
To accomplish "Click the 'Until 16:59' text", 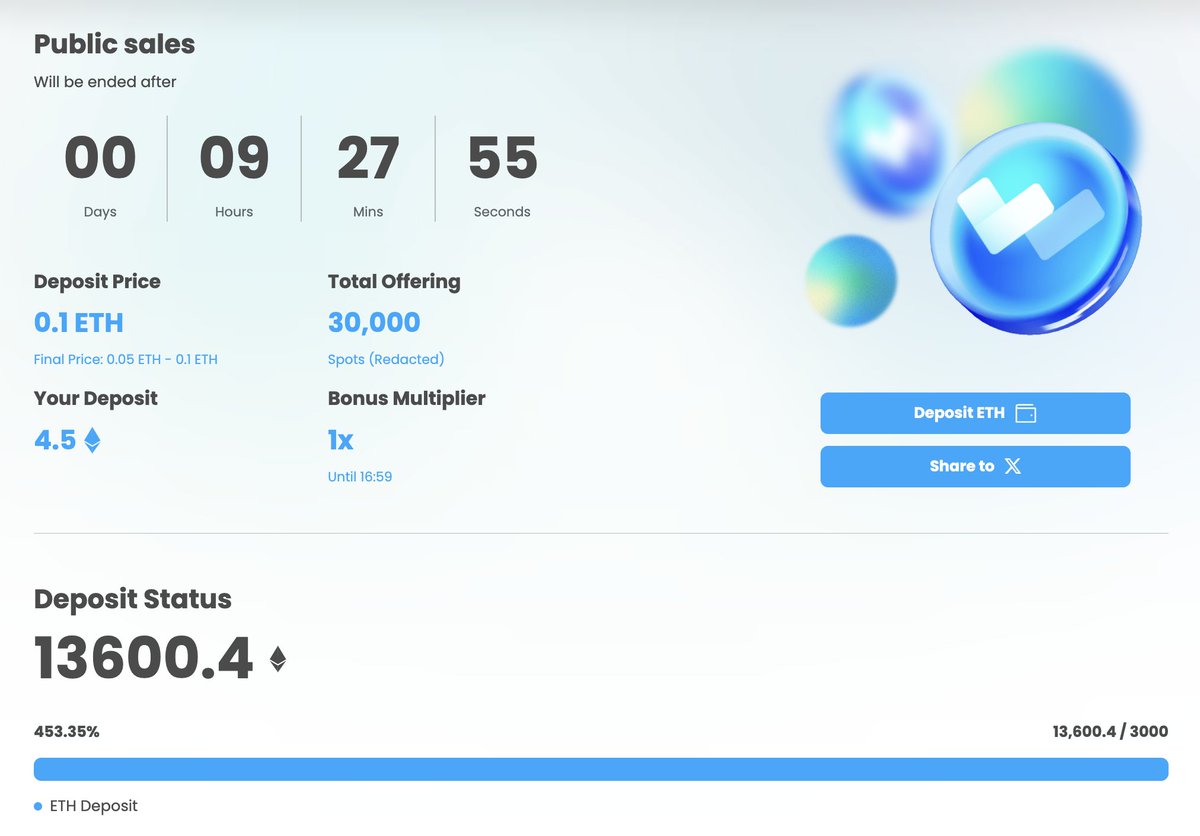I will pos(360,477).
